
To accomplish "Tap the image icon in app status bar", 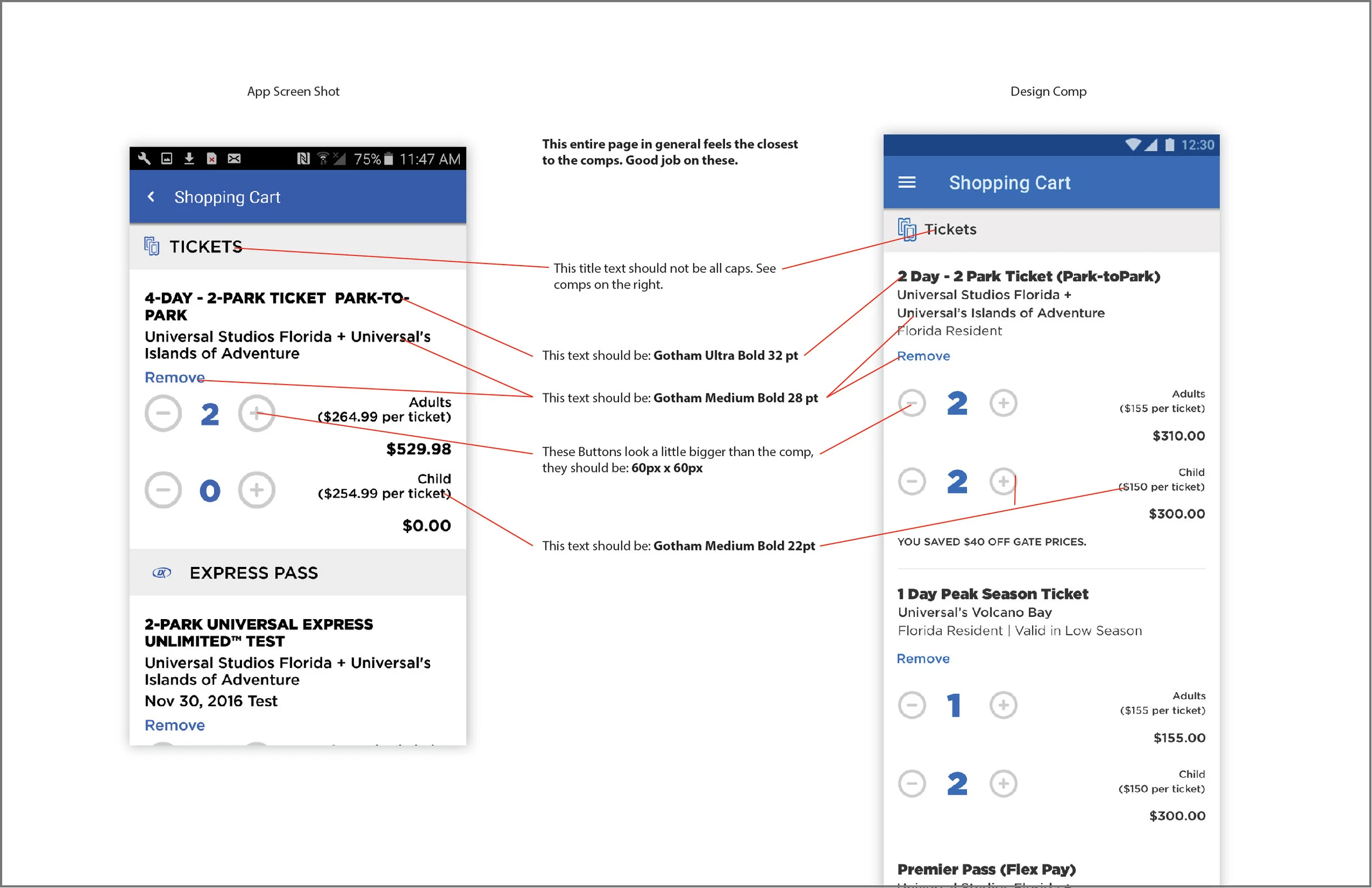I will 167,159.
